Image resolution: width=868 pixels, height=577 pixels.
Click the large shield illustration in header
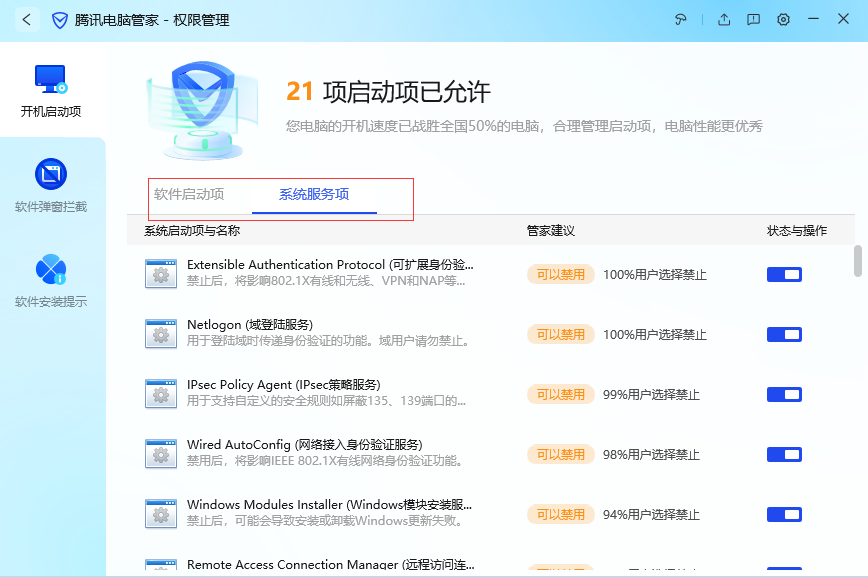point(202,110)
